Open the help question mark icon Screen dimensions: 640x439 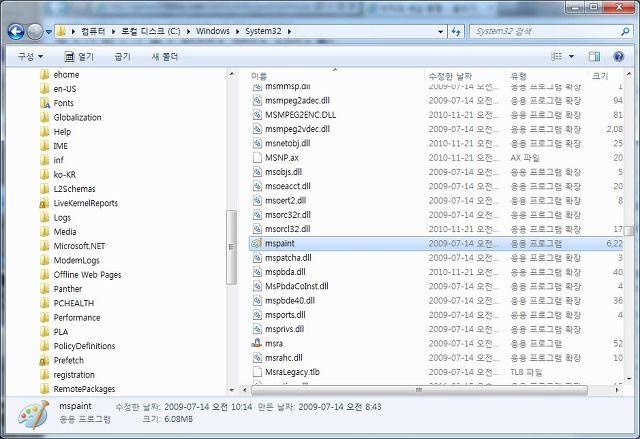click(x=619, y=56)
